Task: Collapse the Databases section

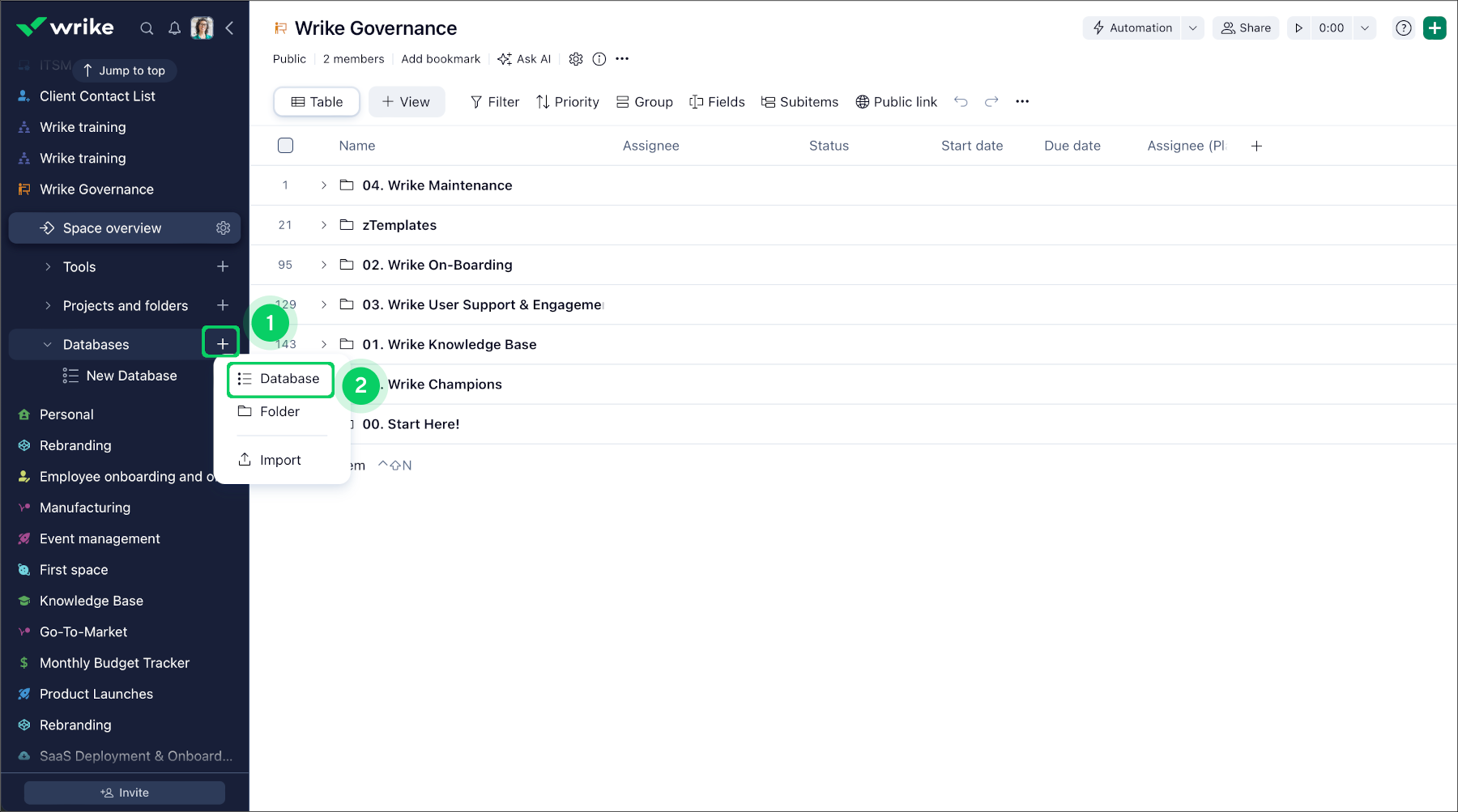Action: (x=46, y=344)
